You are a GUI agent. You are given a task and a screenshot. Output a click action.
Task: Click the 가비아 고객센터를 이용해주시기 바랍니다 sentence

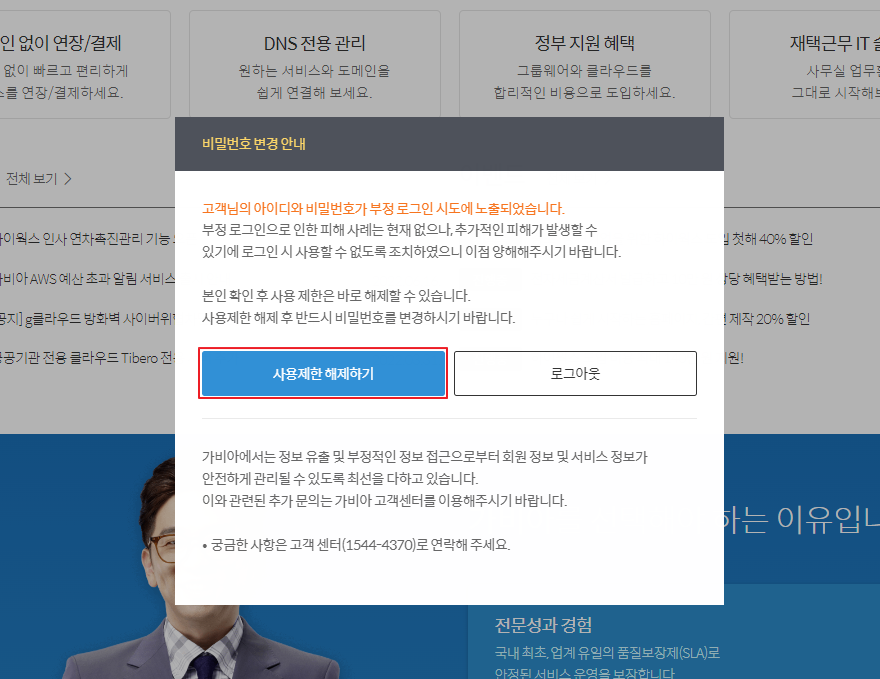384,501
